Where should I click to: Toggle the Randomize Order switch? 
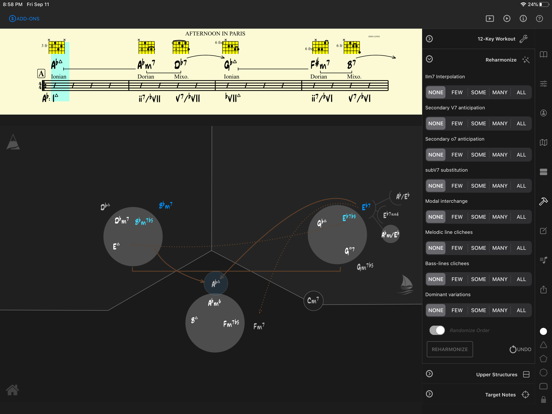(x=437, y=330)
